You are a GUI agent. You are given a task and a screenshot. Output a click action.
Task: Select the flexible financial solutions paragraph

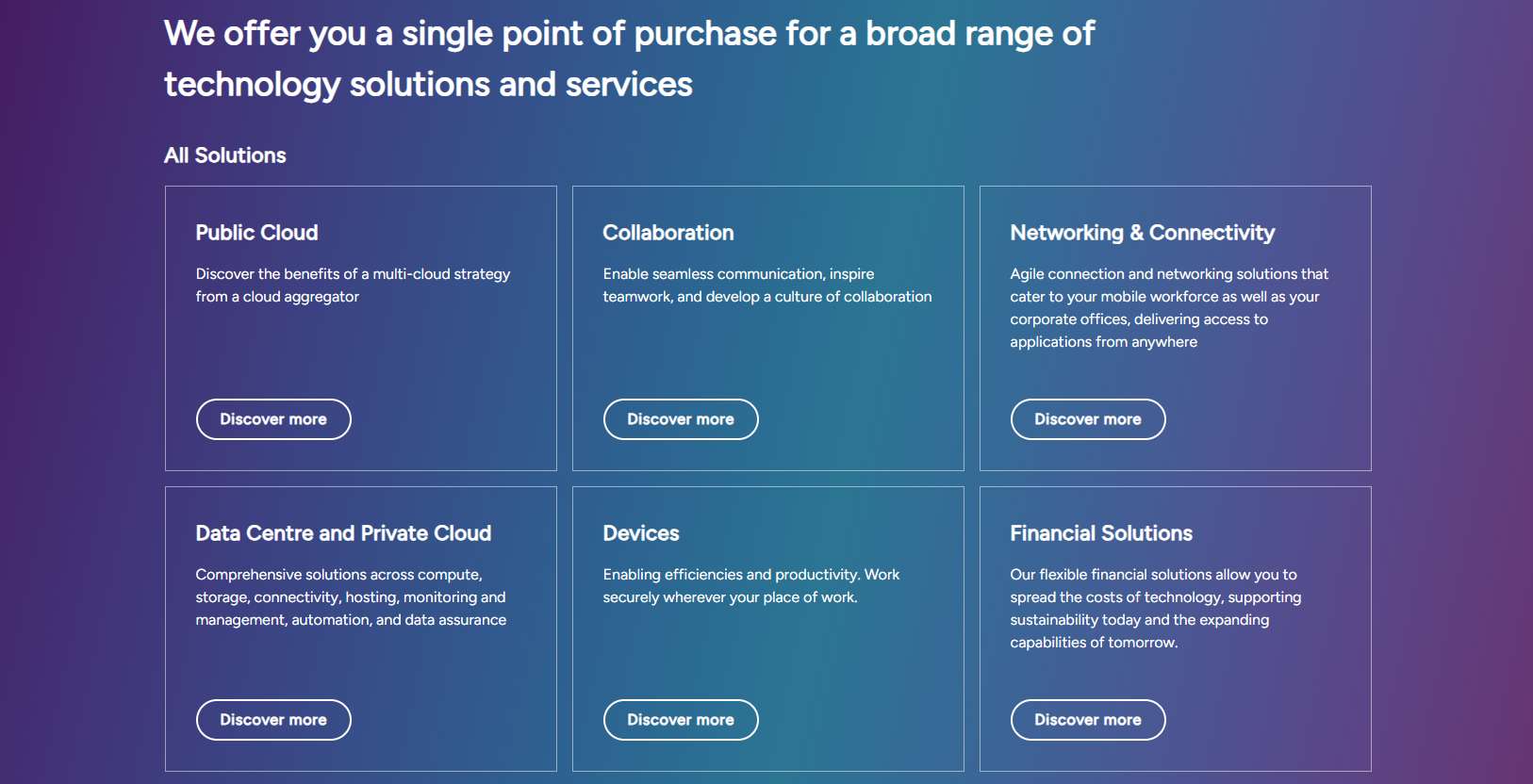1155,609
